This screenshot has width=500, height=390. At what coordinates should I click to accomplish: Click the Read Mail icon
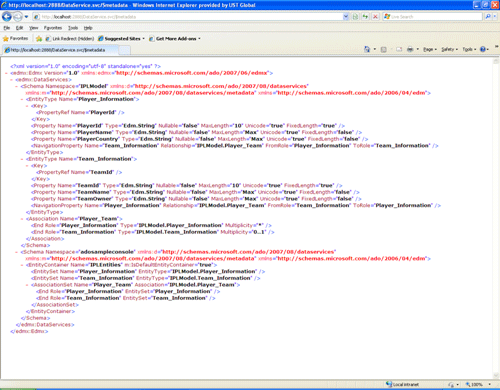(399, 49)
